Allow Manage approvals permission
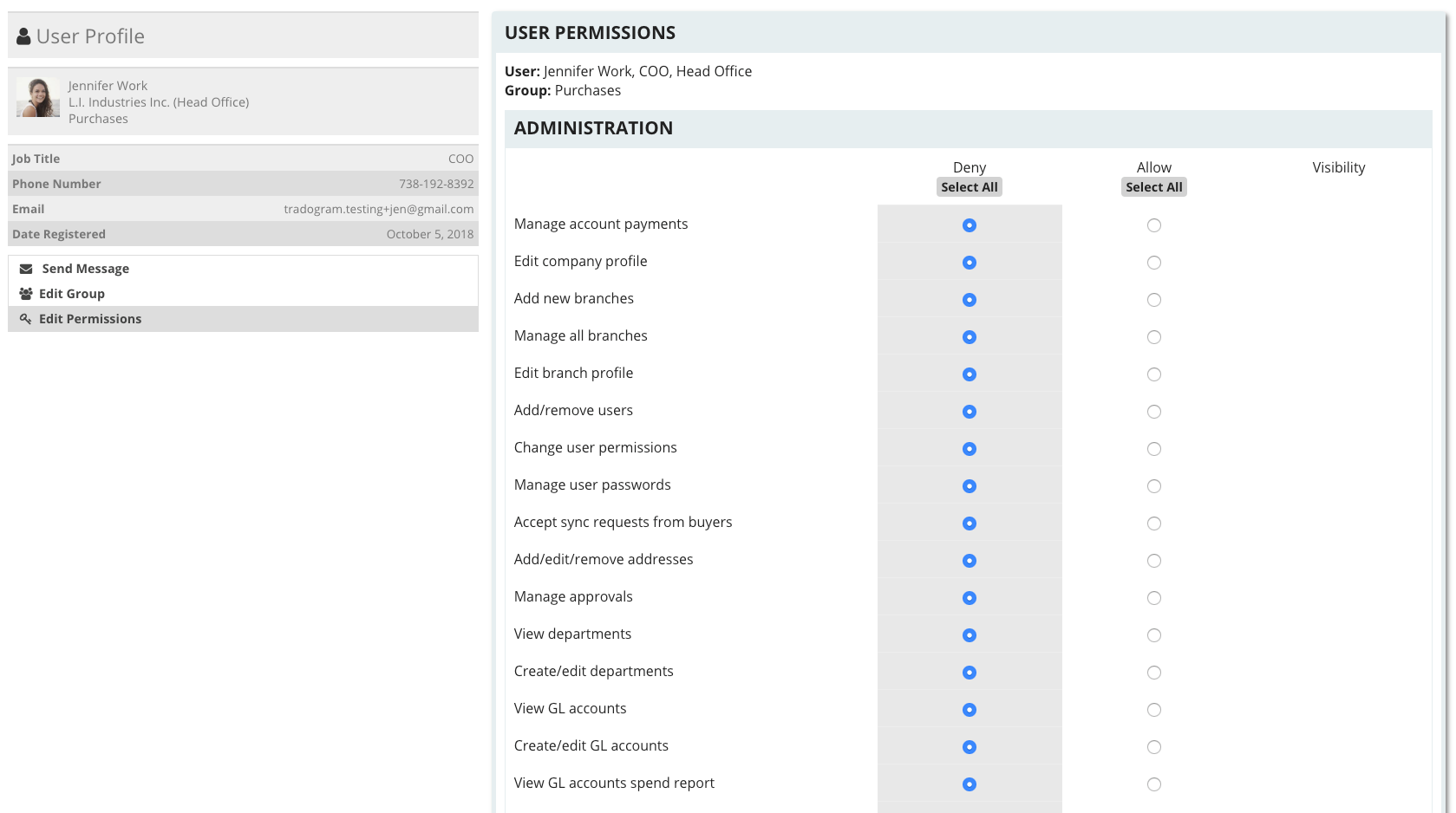The width and height of the screenshot is (1456, 813). (x=1154, y=597)
